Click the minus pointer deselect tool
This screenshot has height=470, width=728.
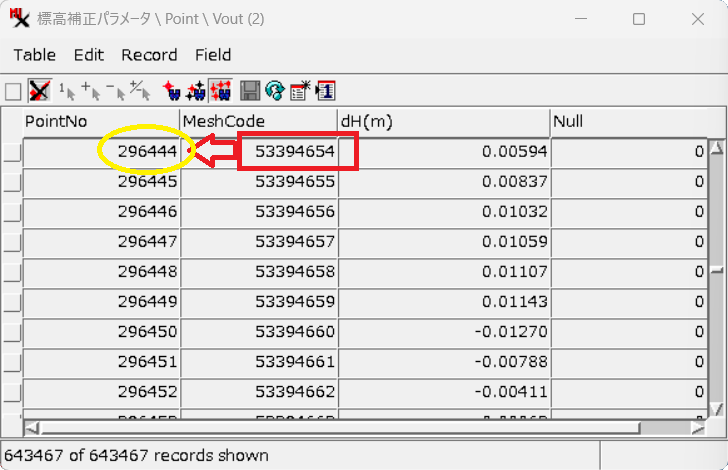pyautogui.click(x=116, y=91)
